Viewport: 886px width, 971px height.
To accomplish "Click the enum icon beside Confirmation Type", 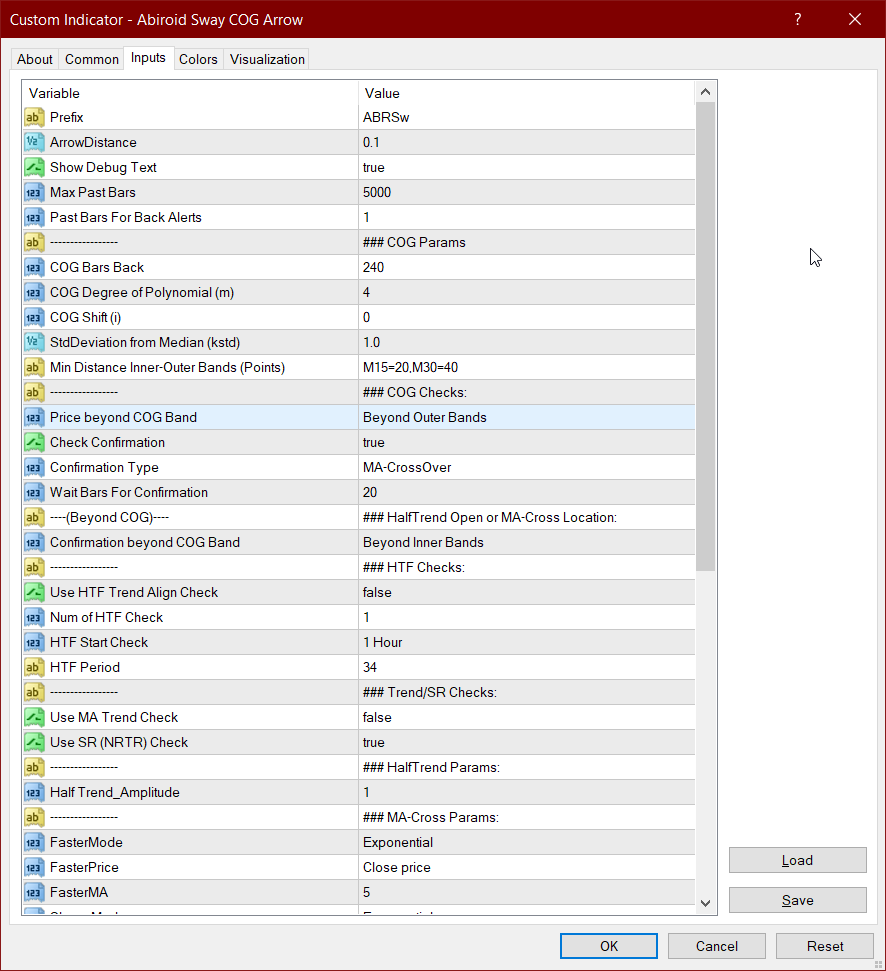I will 34,468.
